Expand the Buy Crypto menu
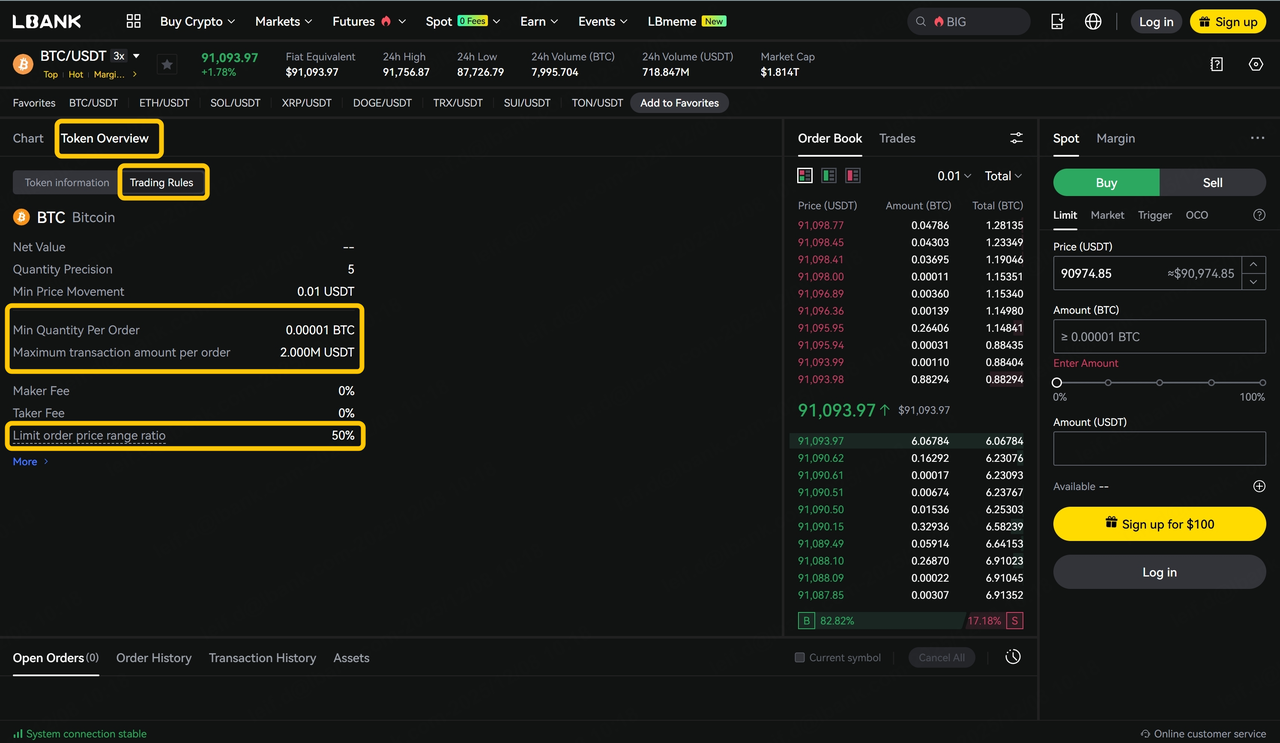 [197, 21]
